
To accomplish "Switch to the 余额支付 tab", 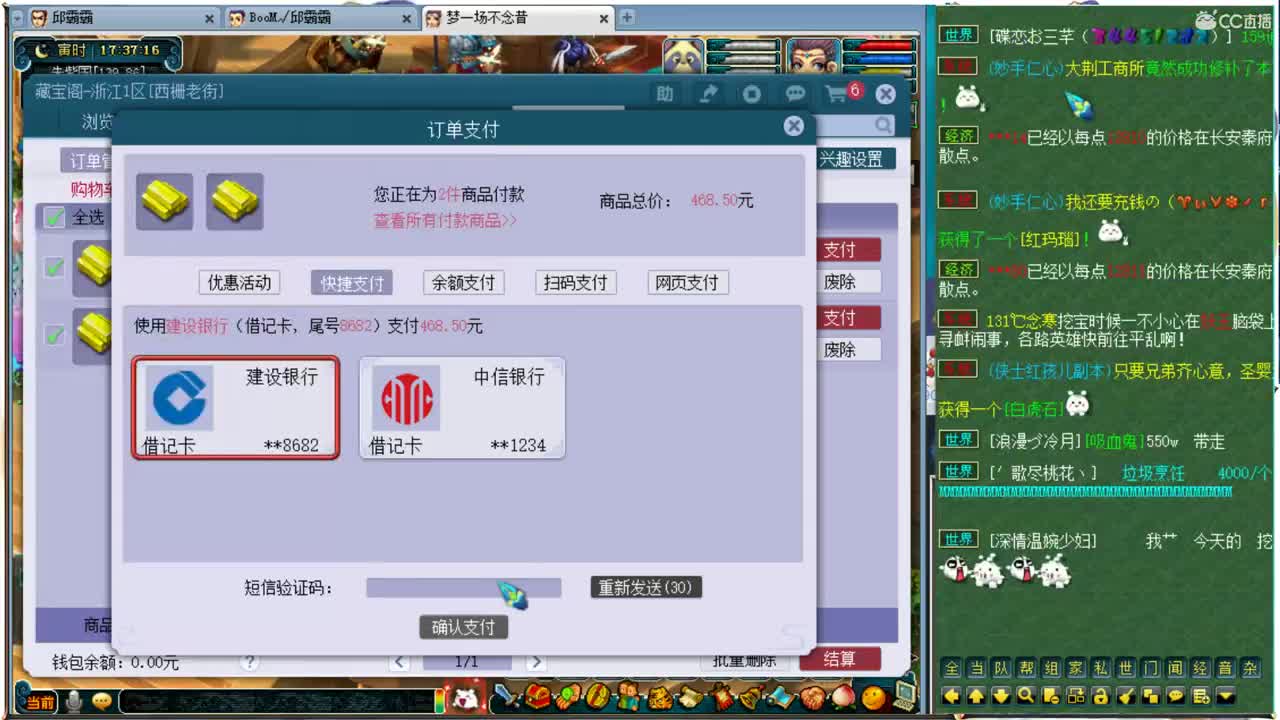I will point(463,282).
